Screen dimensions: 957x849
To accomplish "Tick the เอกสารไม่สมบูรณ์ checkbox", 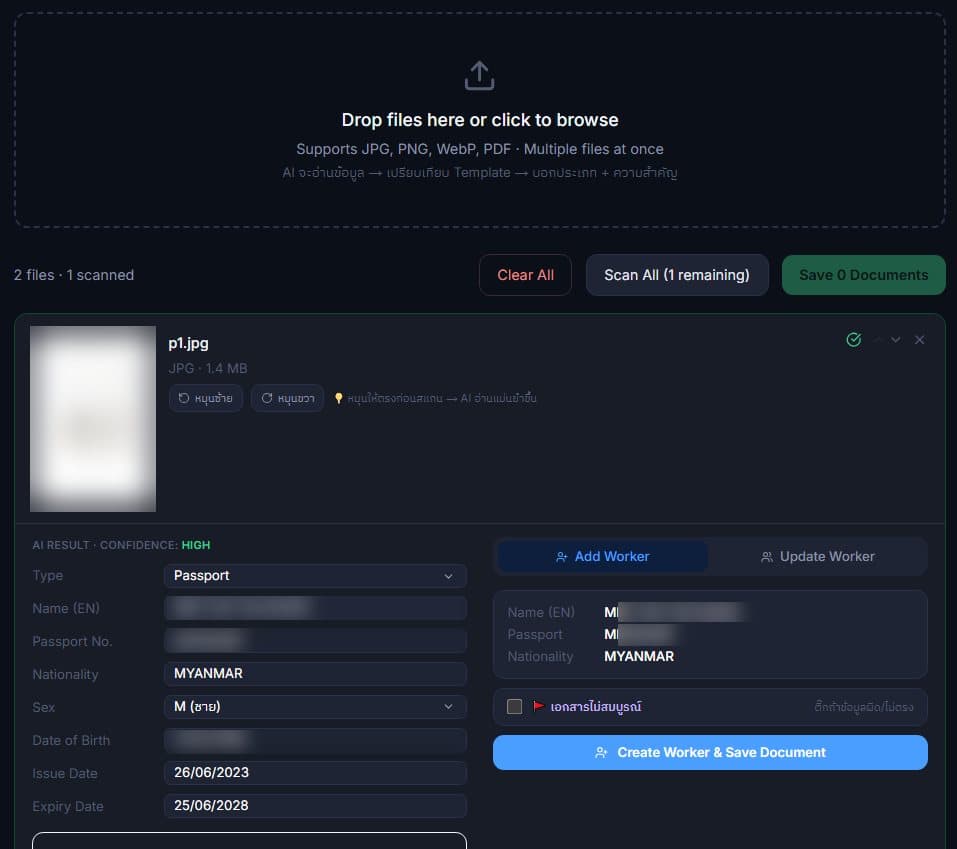I will [x=515, y=707].
